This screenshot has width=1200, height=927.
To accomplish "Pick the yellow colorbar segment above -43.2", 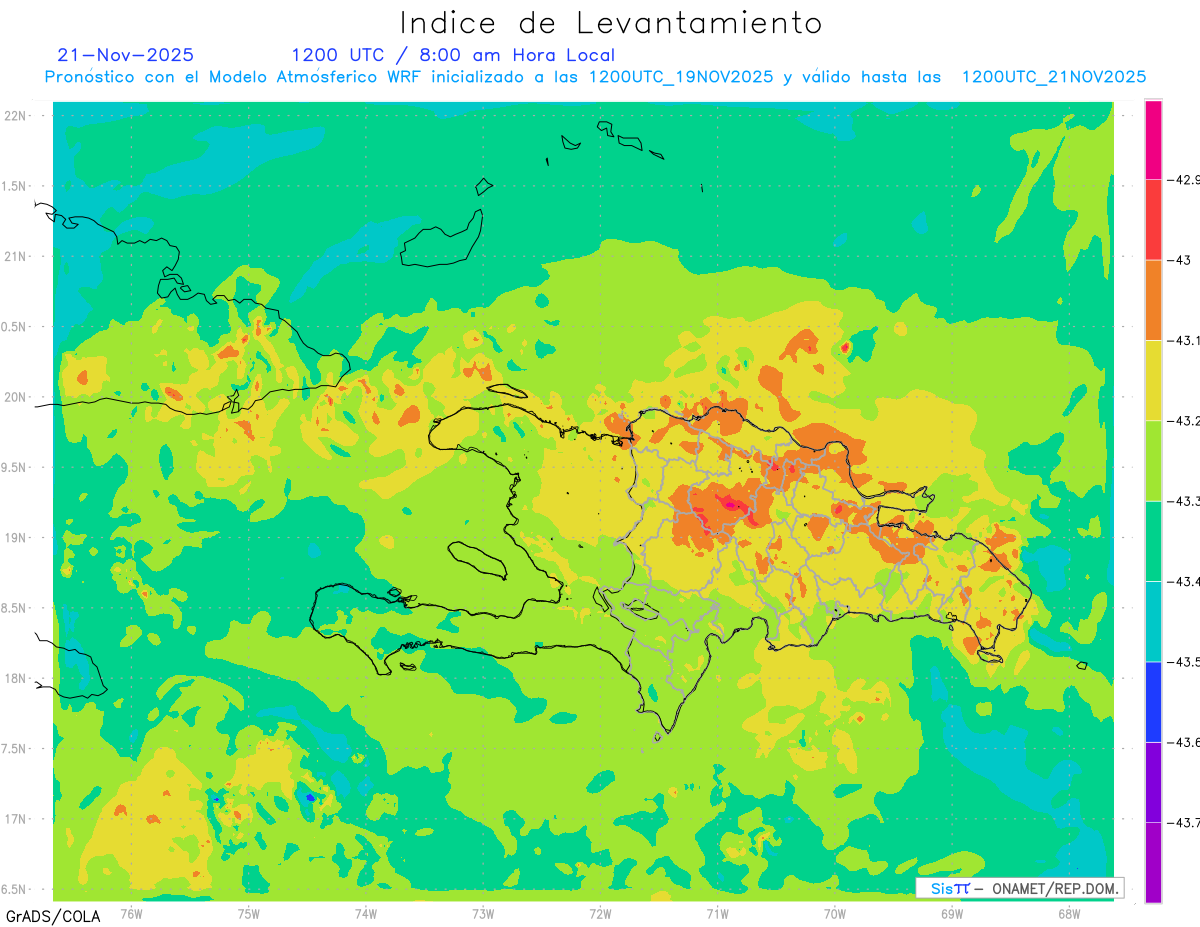I will [x=1153, y=381].
